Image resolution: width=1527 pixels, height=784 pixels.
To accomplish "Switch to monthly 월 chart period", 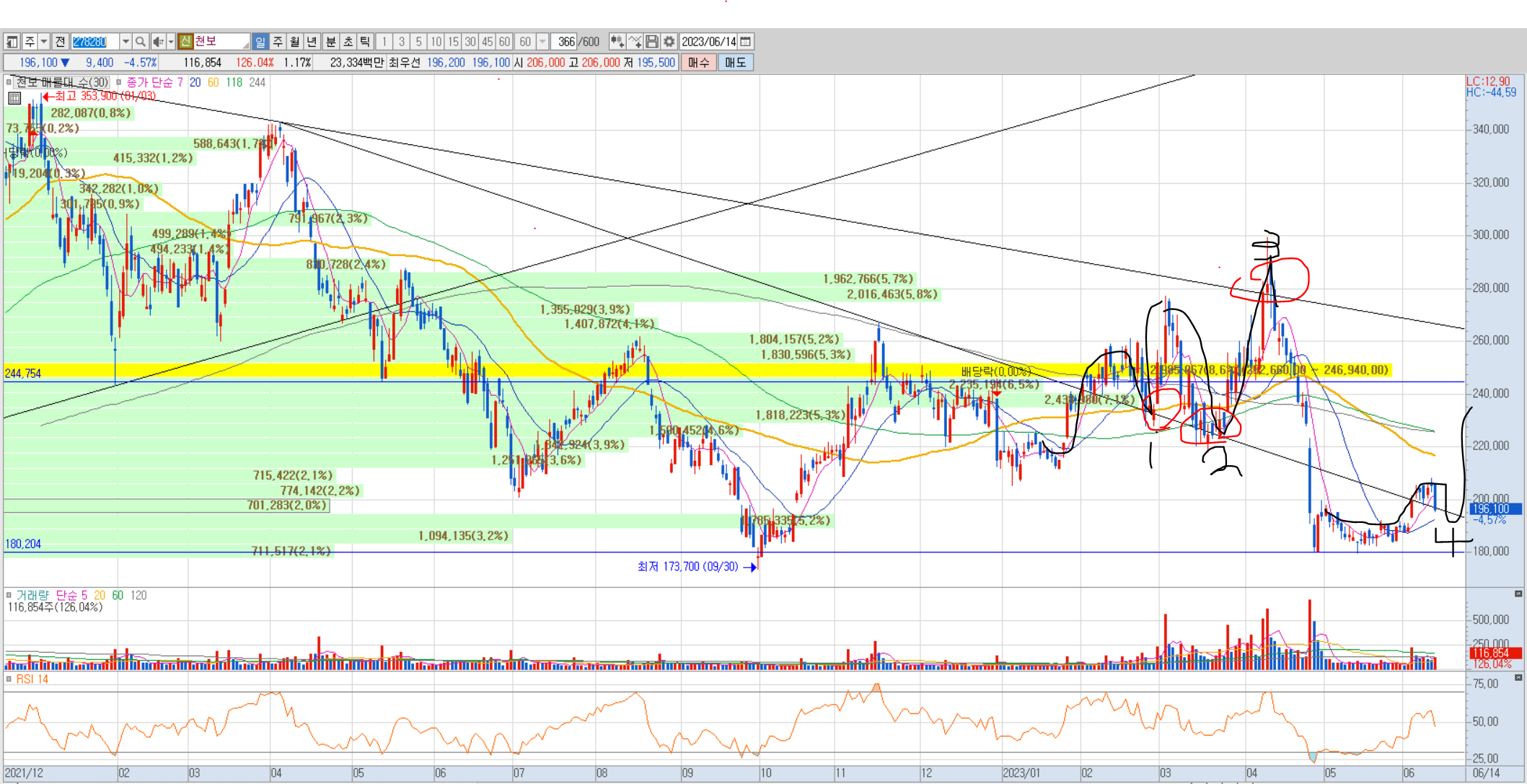I will tap(295, 42).
